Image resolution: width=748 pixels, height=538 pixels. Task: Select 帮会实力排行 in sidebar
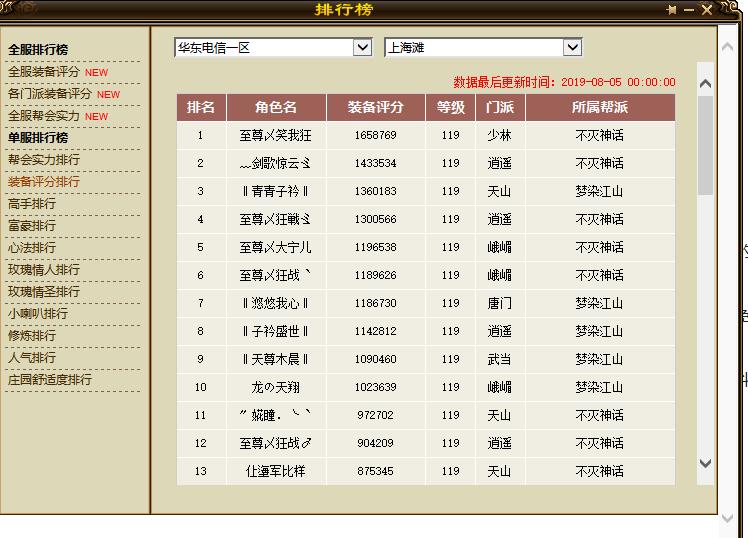click(44, 159)
